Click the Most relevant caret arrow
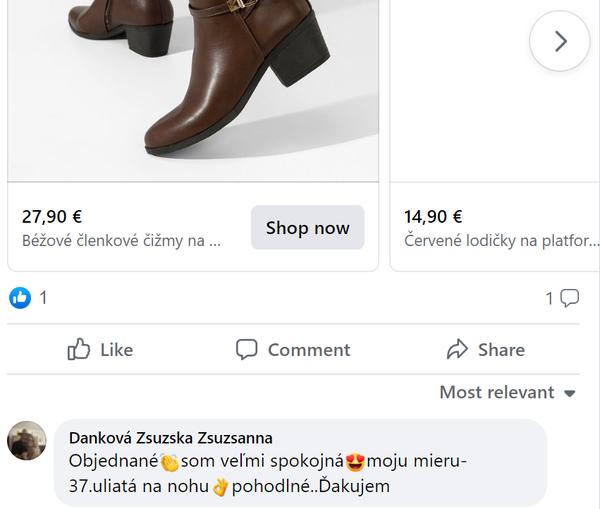This screenshot has width=600, height=509. click(x=570, y=393)
